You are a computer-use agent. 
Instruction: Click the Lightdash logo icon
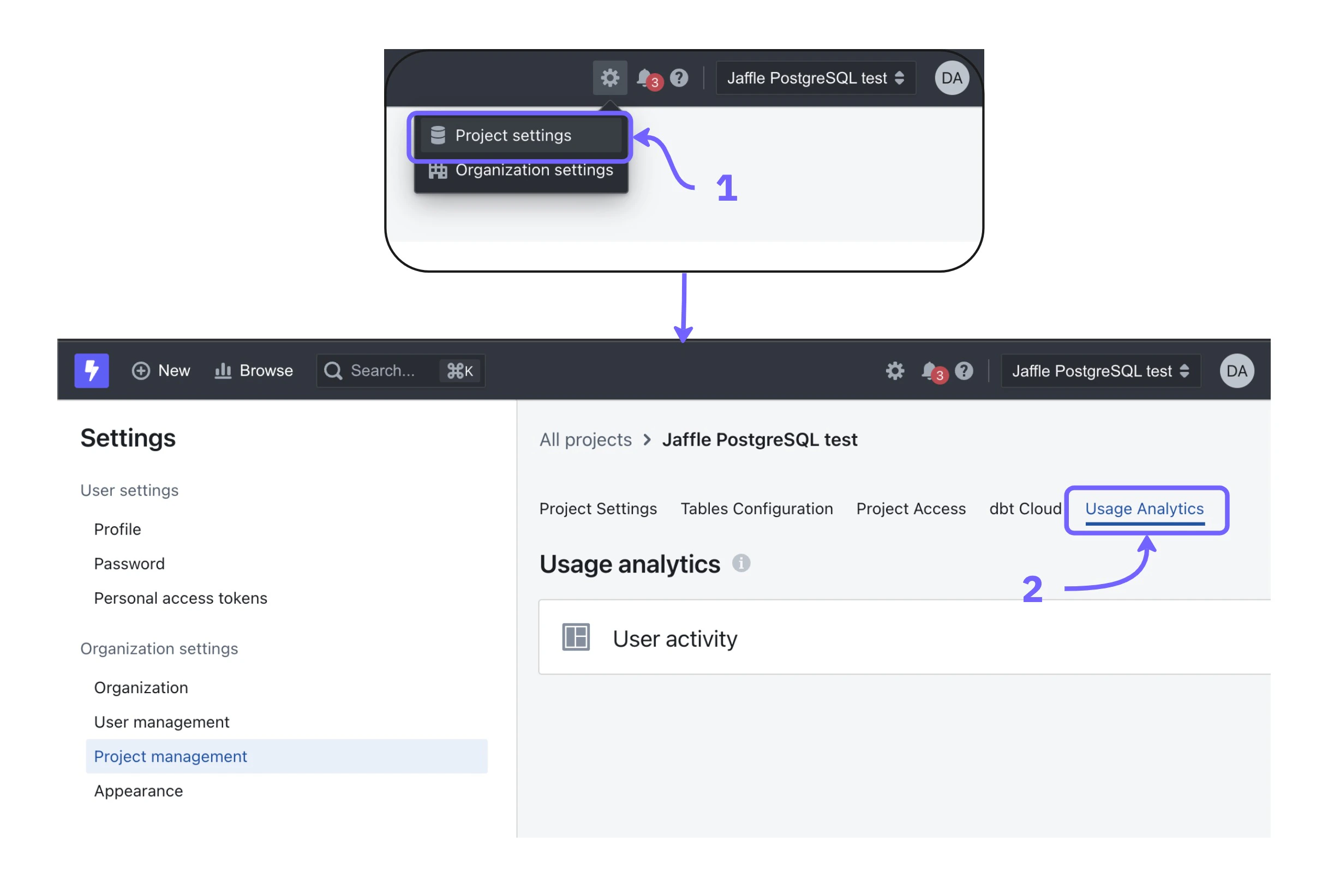point(92,371)
